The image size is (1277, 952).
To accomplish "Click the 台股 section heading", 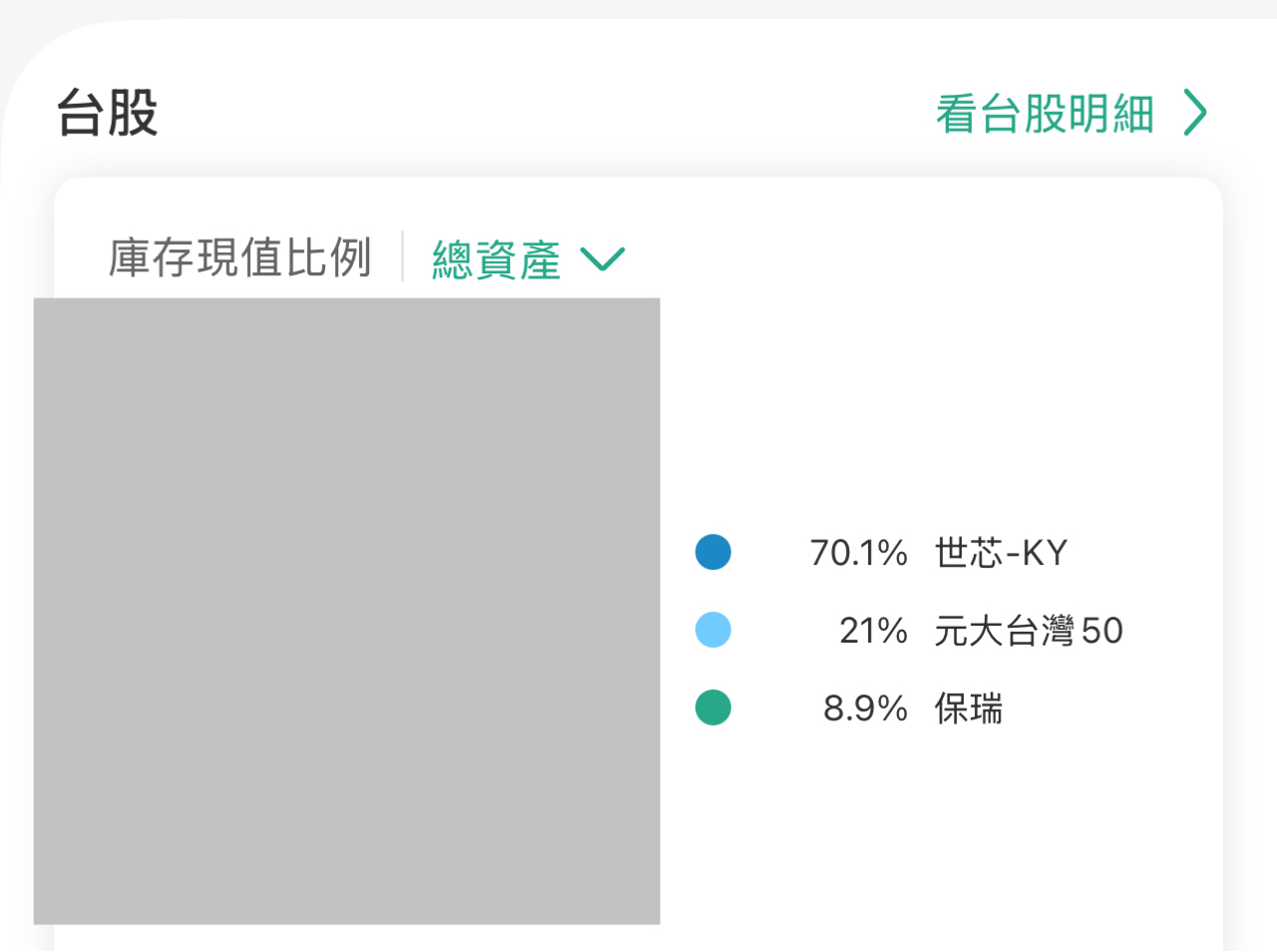I will point(108,113).
